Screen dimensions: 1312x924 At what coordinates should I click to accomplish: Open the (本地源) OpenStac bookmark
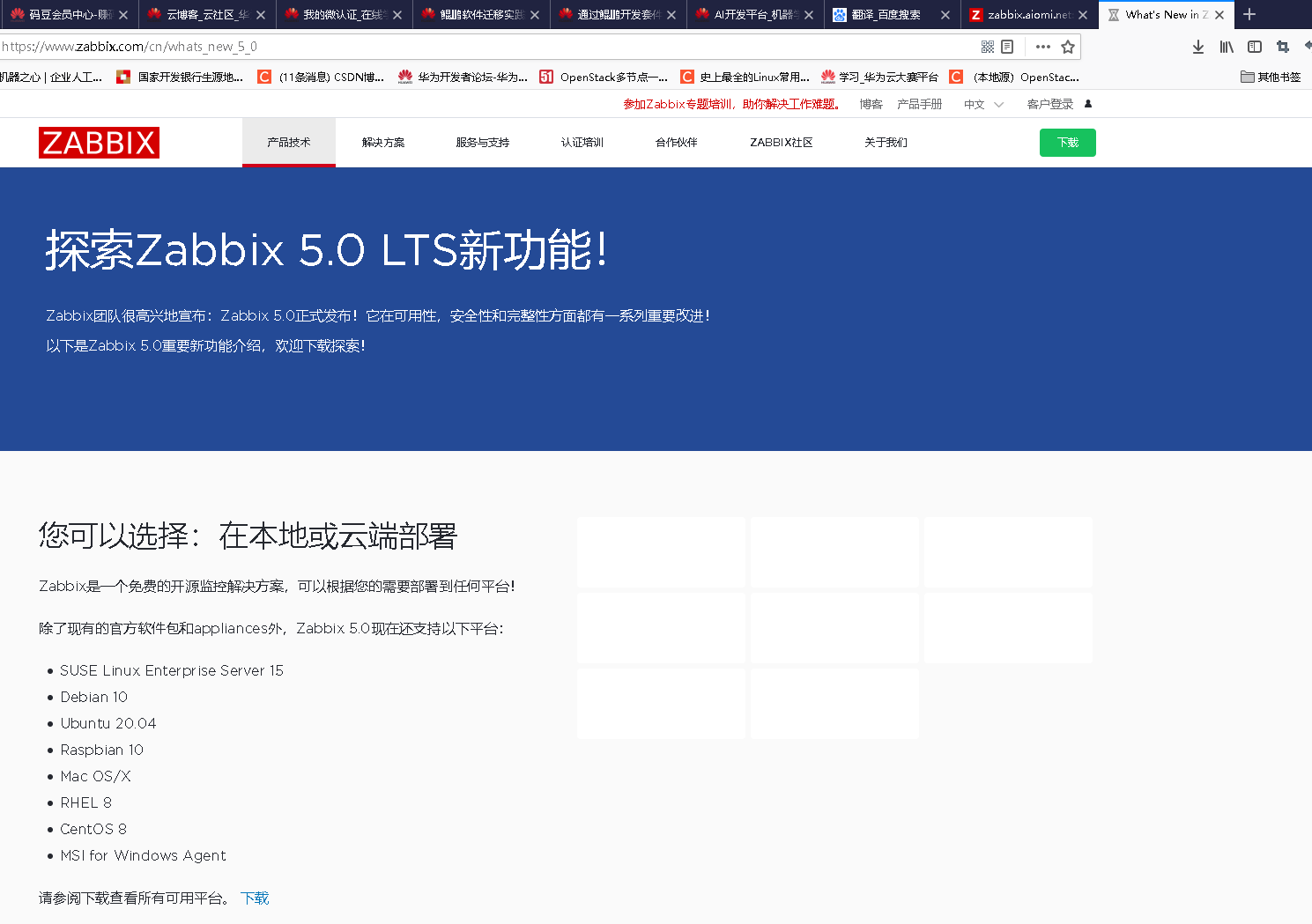pyautogui.click(x=1014, y=78)
